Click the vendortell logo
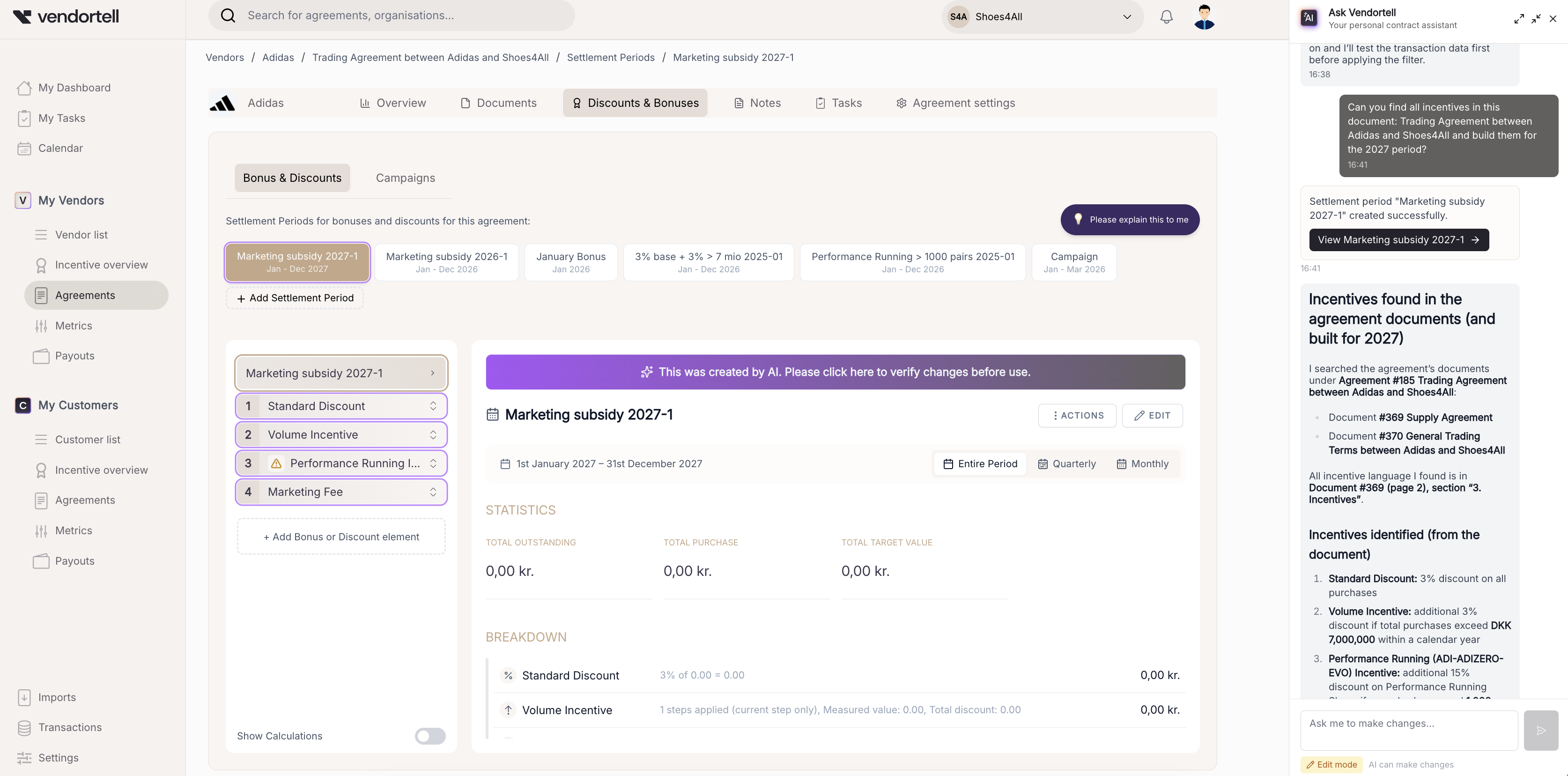Screen dimensions: 1568x776 66,16
